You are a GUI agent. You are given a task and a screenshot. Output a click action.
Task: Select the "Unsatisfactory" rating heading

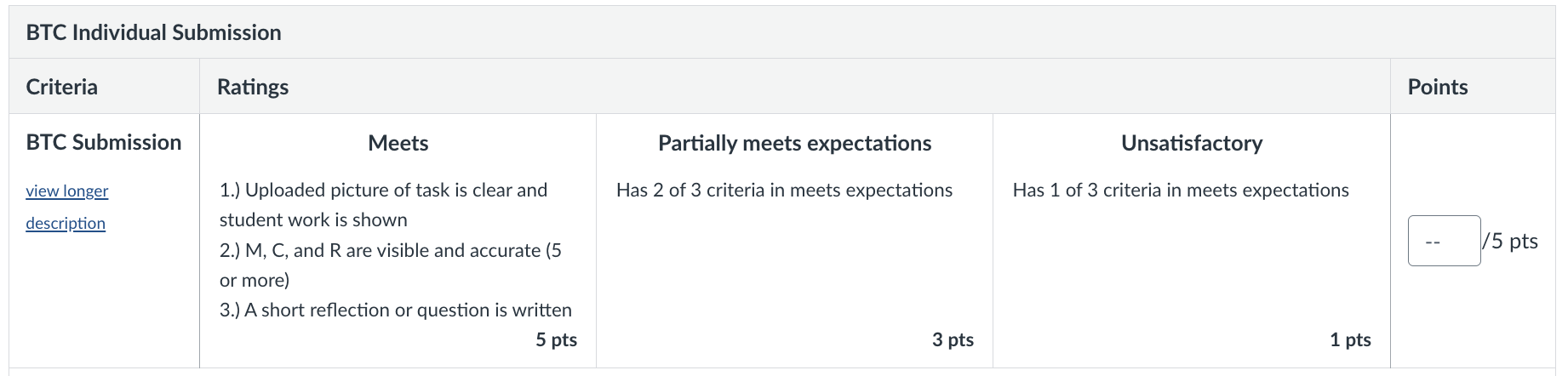1191,144
